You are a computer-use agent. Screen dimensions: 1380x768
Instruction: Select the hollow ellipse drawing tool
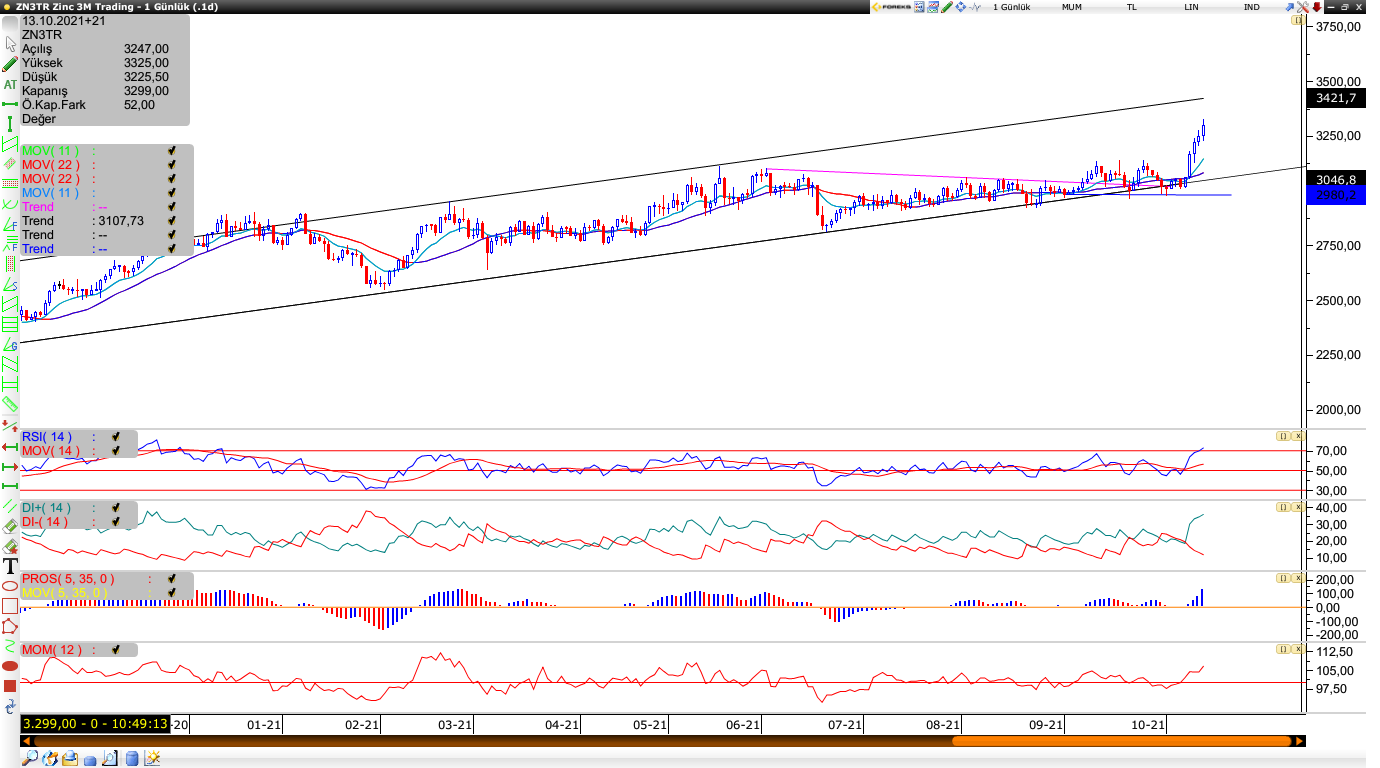coord(10,586)
